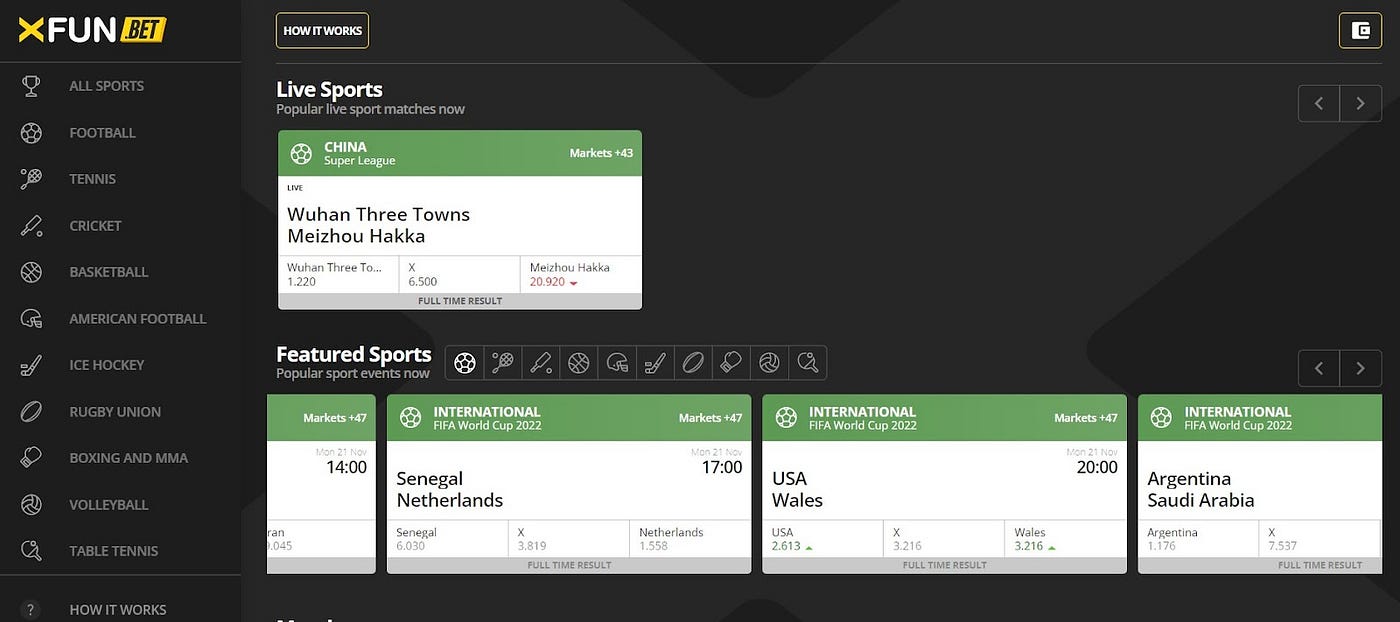1400x622 pixels.
Task: Open the Tennis category
Action: click(92, 179)
